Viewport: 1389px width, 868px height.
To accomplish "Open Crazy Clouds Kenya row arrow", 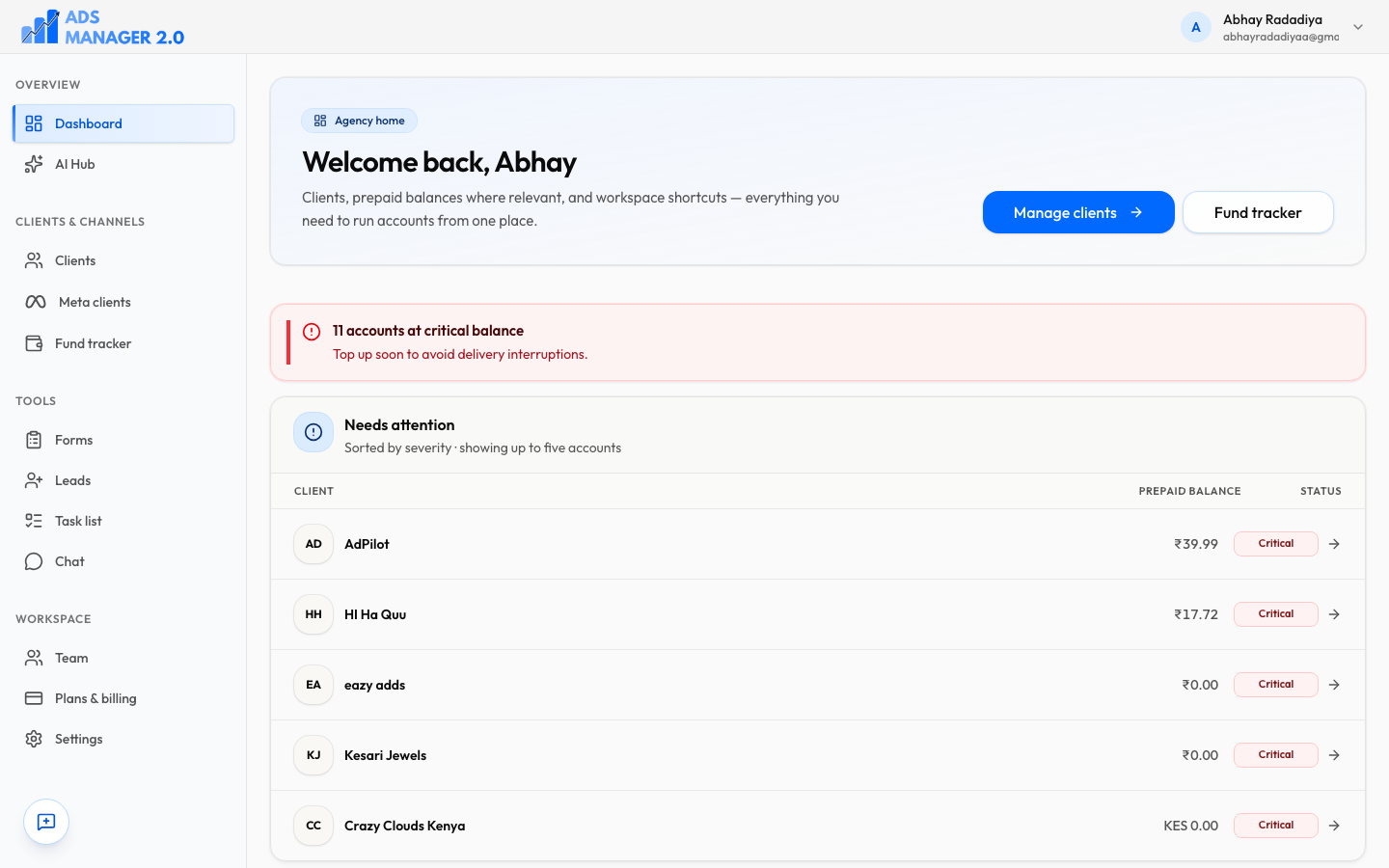I will point(1334,826).
